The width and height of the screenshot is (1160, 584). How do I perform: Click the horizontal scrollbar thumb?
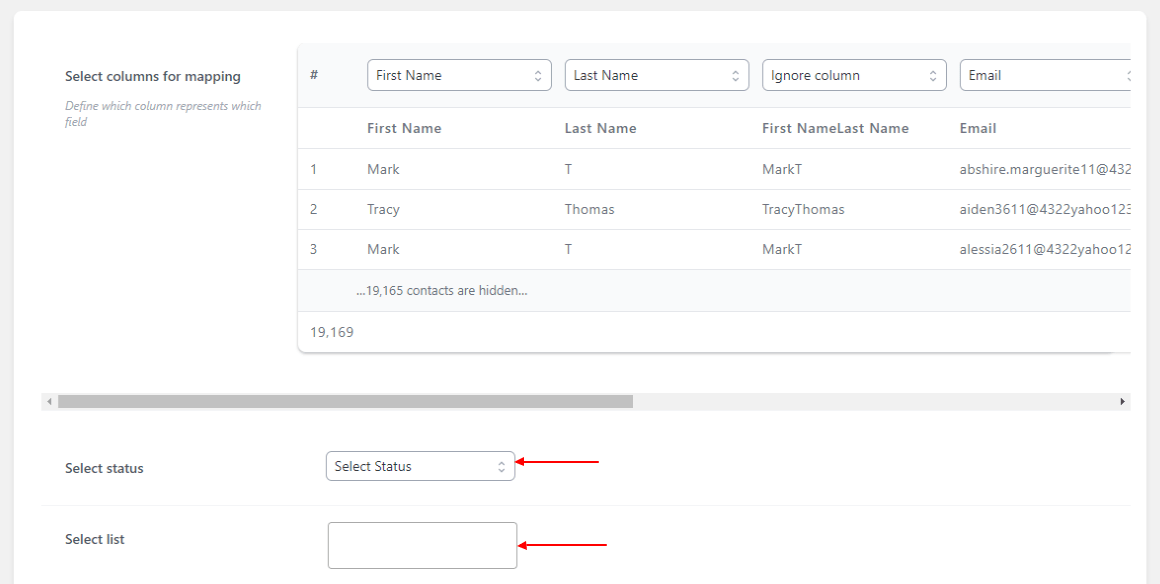tap(345, 401)
